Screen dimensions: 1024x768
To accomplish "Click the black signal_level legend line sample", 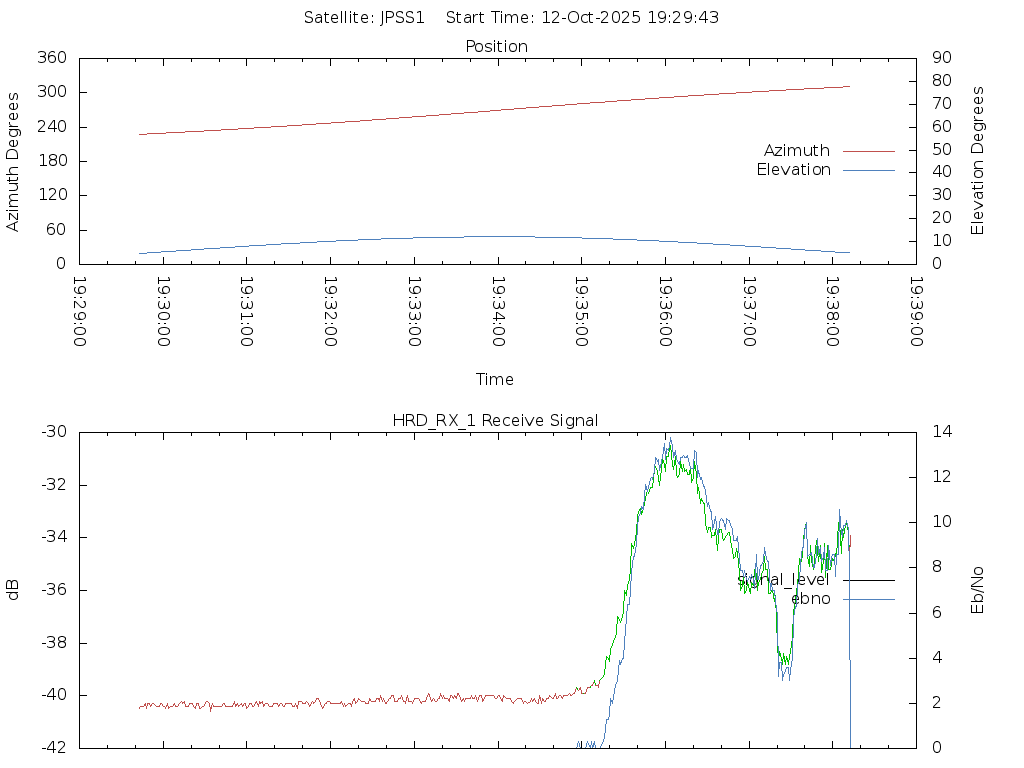I will (868, 580).
